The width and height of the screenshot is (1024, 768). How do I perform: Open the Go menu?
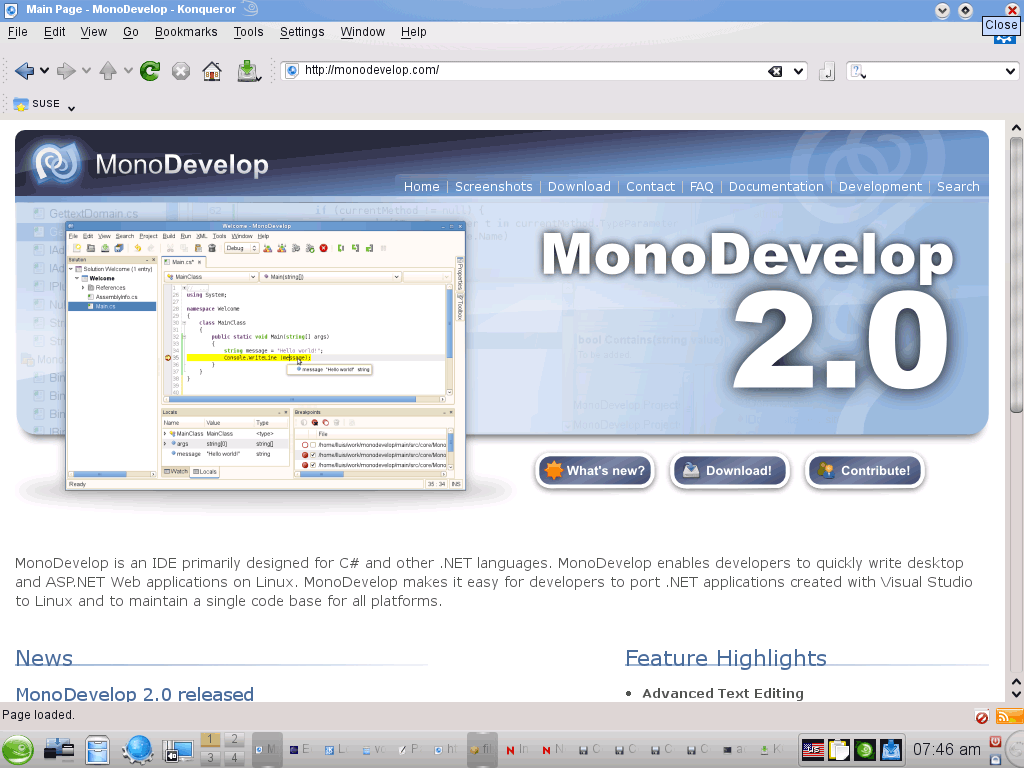[131, 32]
